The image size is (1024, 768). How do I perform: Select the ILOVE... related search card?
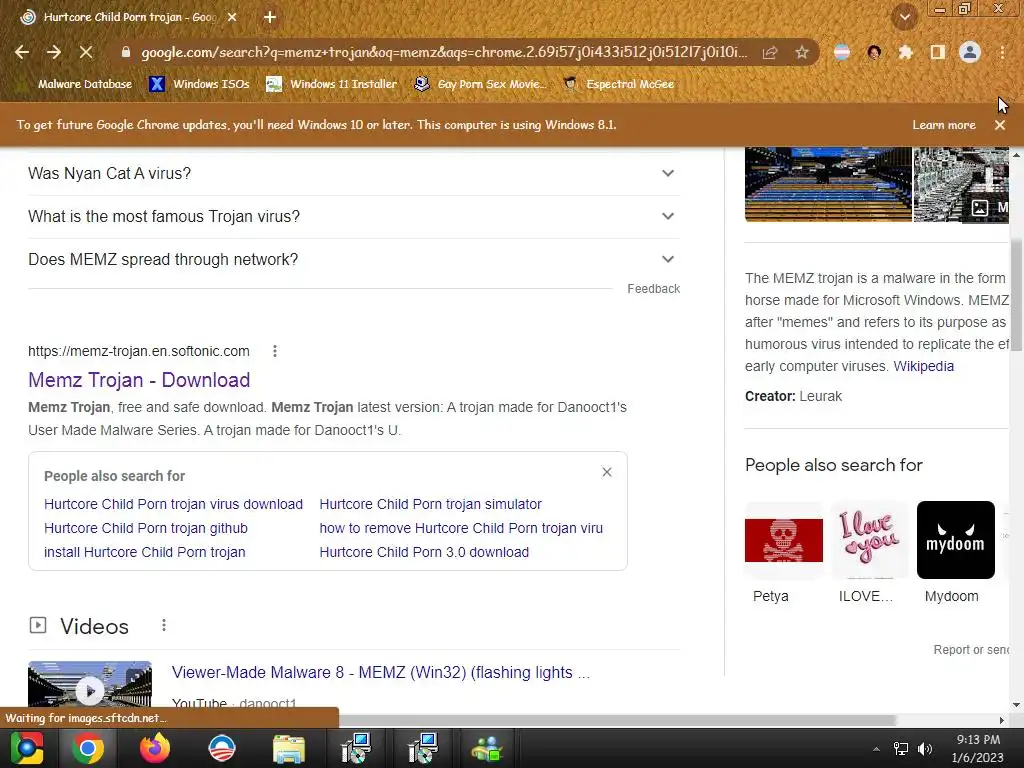[869, 553]
